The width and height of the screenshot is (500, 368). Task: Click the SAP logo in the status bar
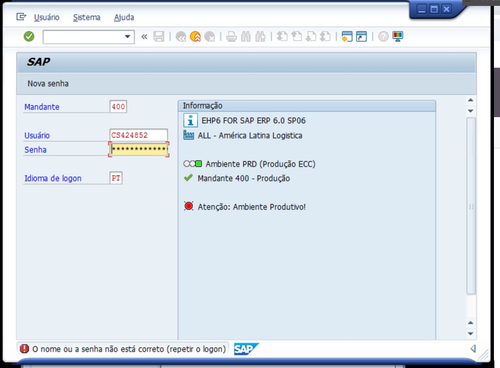246,349
